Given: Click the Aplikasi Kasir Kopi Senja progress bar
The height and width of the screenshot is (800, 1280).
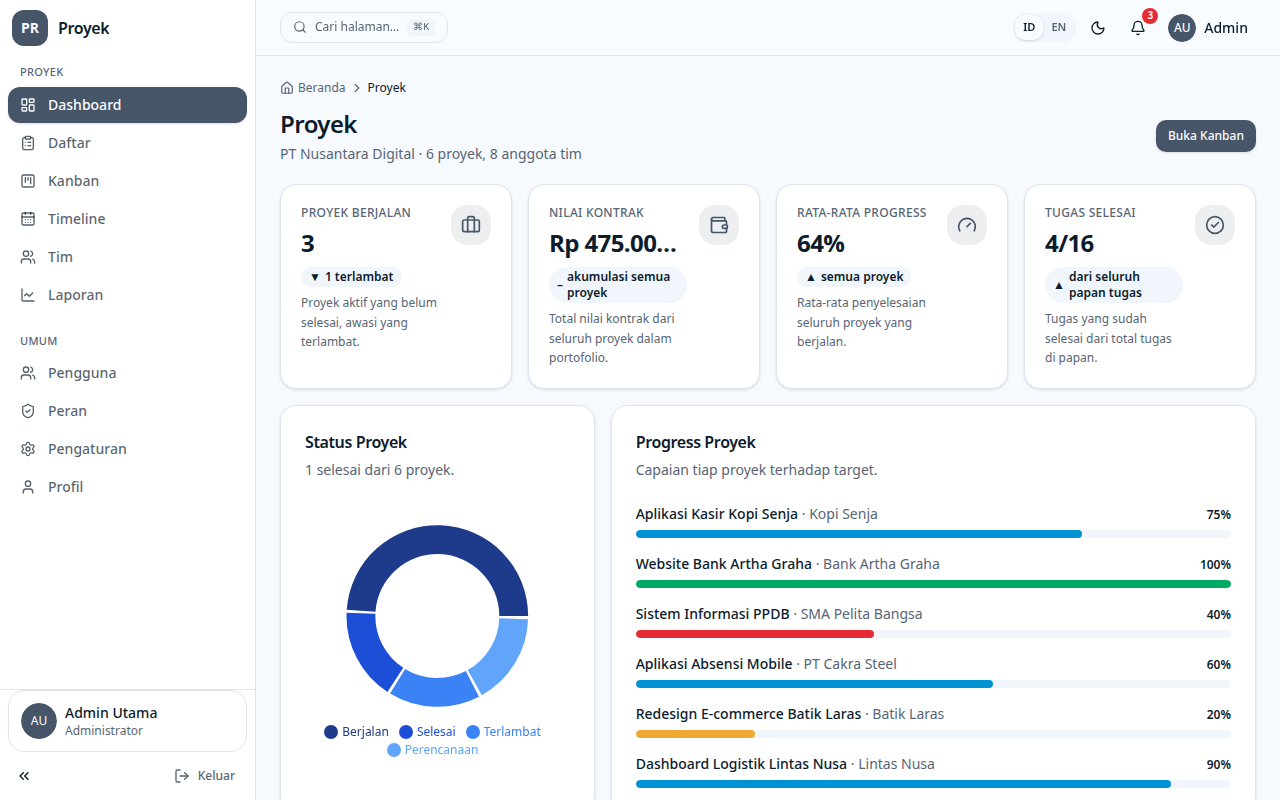Looking at the screenshot, I should [x=933, y=534].
